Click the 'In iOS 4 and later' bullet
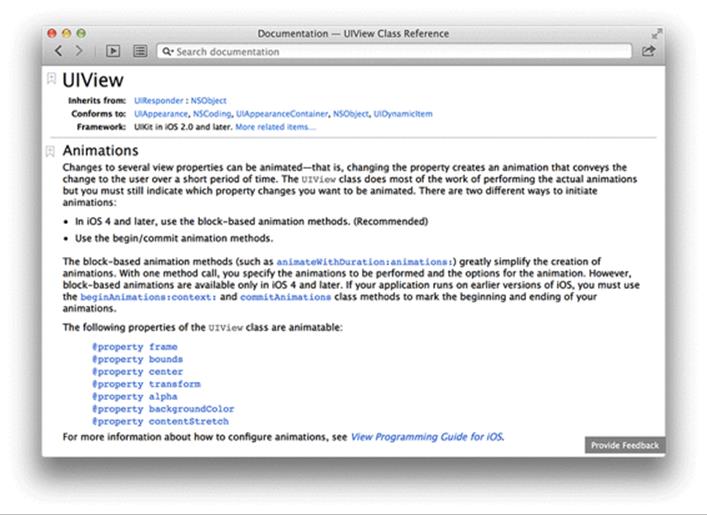This screenshot has width=707, height=515. (252, 221)
